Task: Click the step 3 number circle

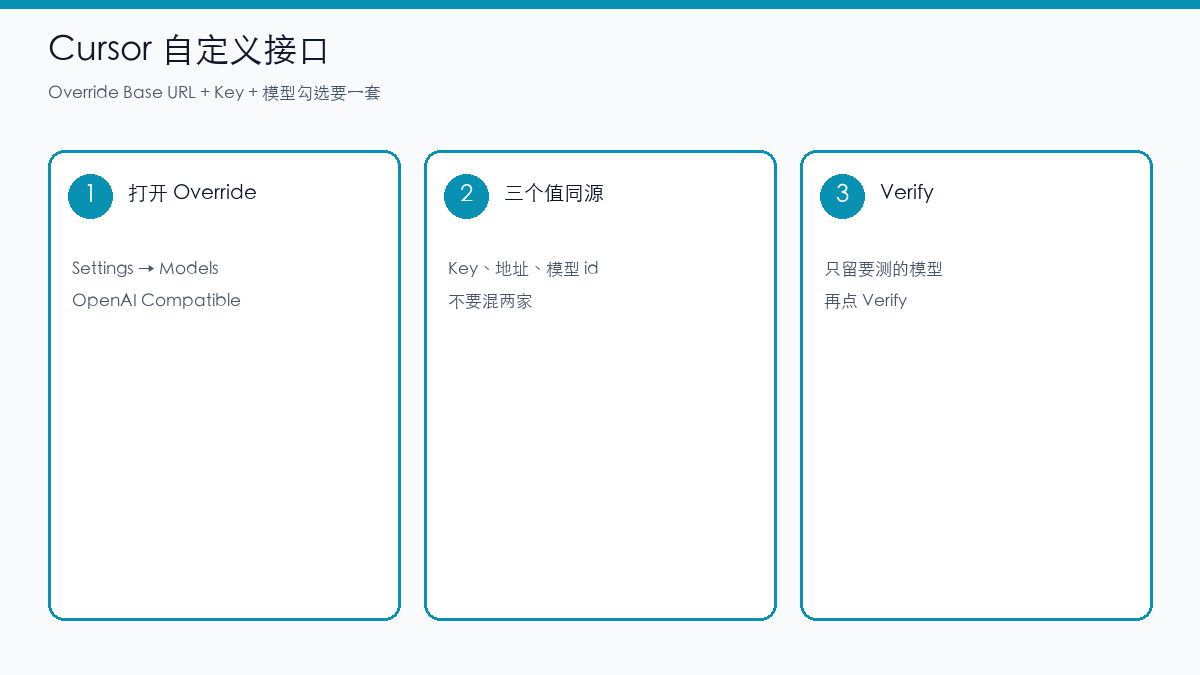Action: tap(842, 195)
